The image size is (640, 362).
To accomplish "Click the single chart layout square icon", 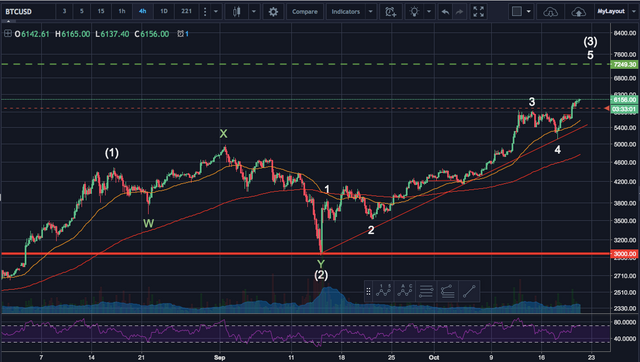I will click(517, 11).
